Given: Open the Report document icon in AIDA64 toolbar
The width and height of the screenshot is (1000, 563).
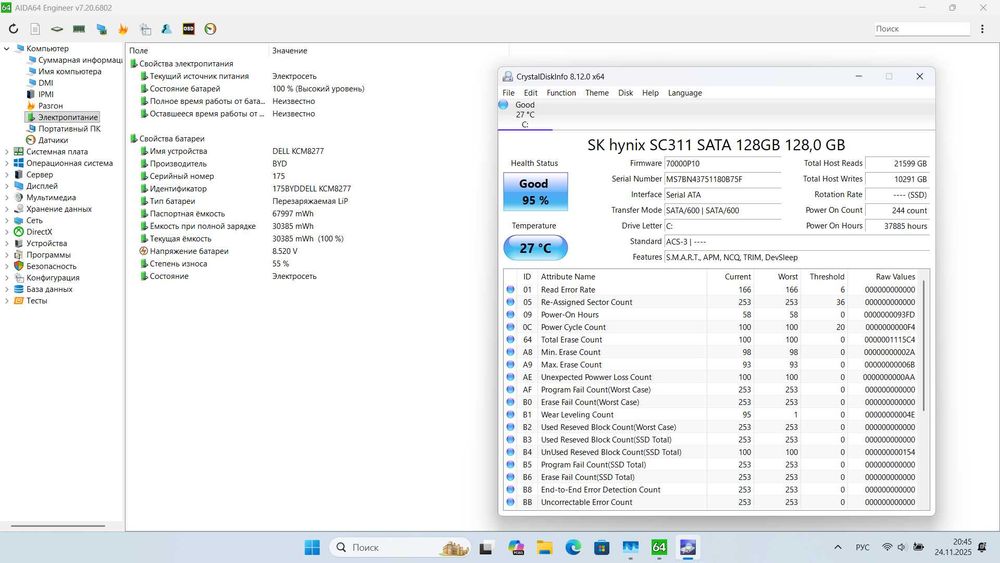Looking at the screenshot, I should [x=35, y=29].
